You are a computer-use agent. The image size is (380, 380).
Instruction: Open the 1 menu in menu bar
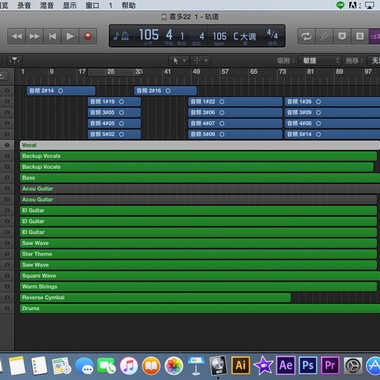tap(110, 5)
